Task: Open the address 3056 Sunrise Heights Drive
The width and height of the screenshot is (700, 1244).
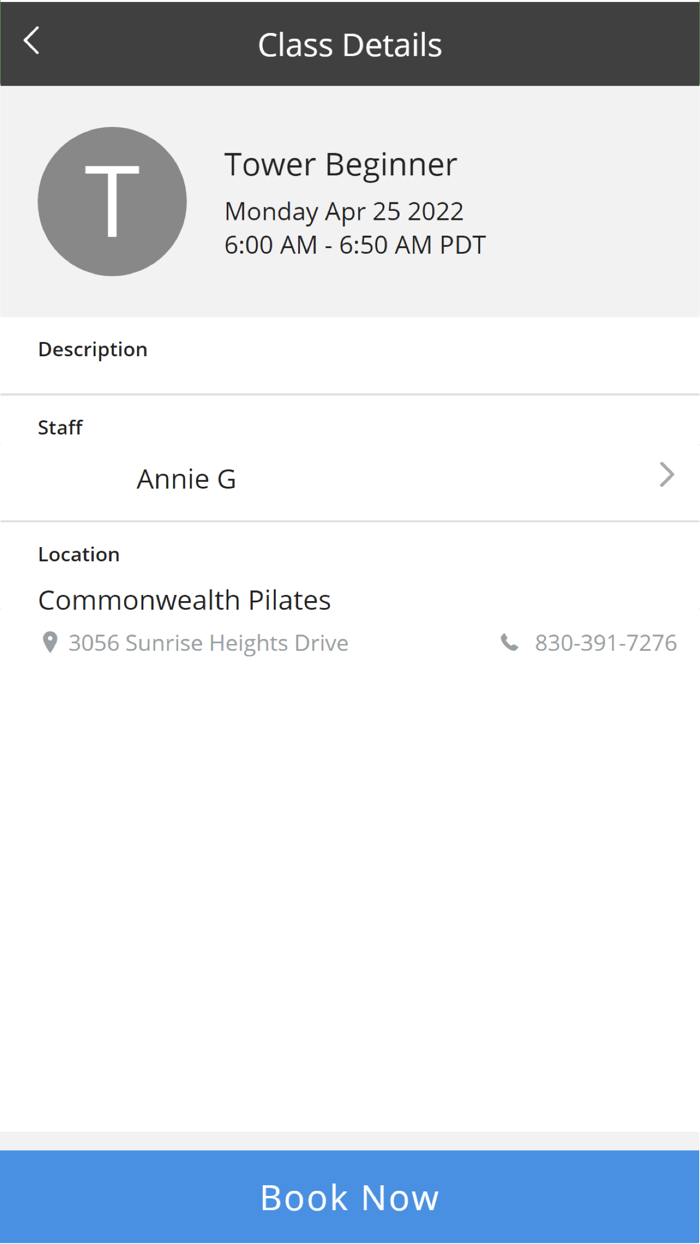Action: click(x=206, y=642)
